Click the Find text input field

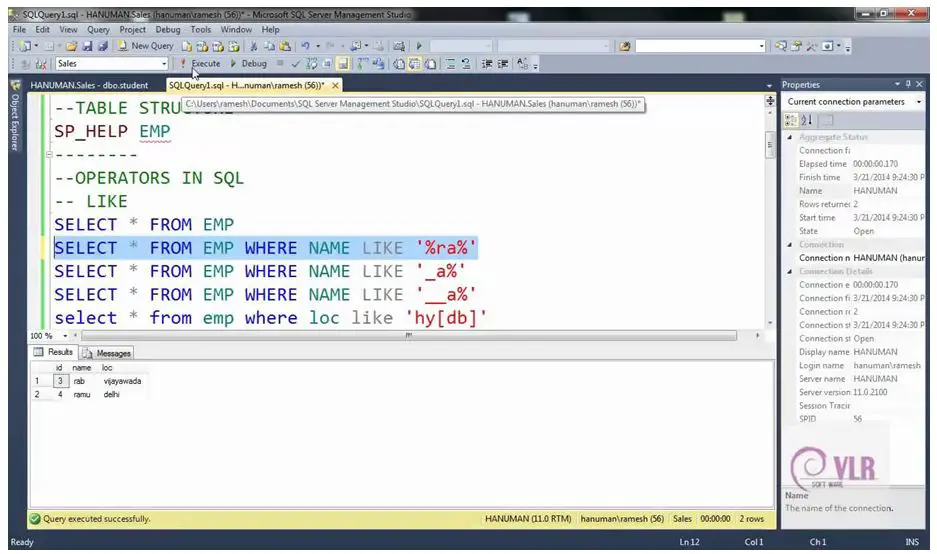[696, 46]
